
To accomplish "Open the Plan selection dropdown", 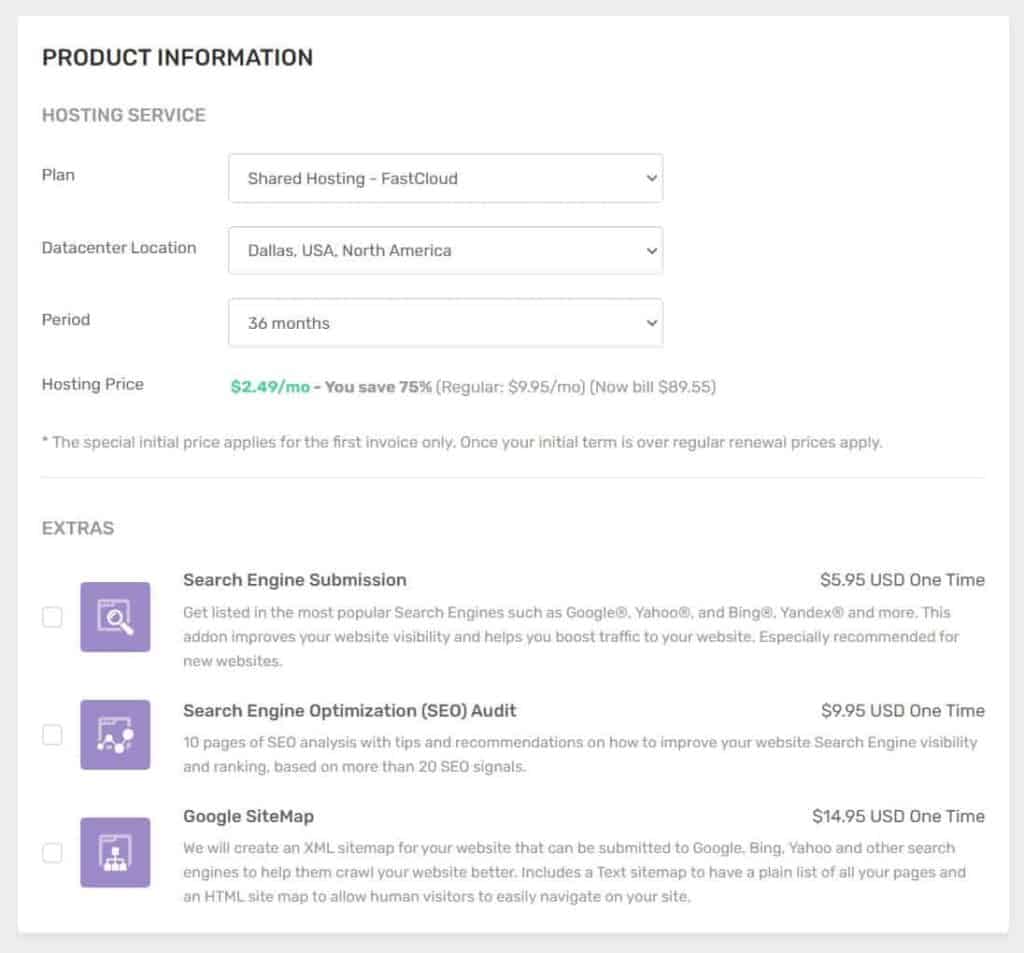I will (x=445, y=178).
